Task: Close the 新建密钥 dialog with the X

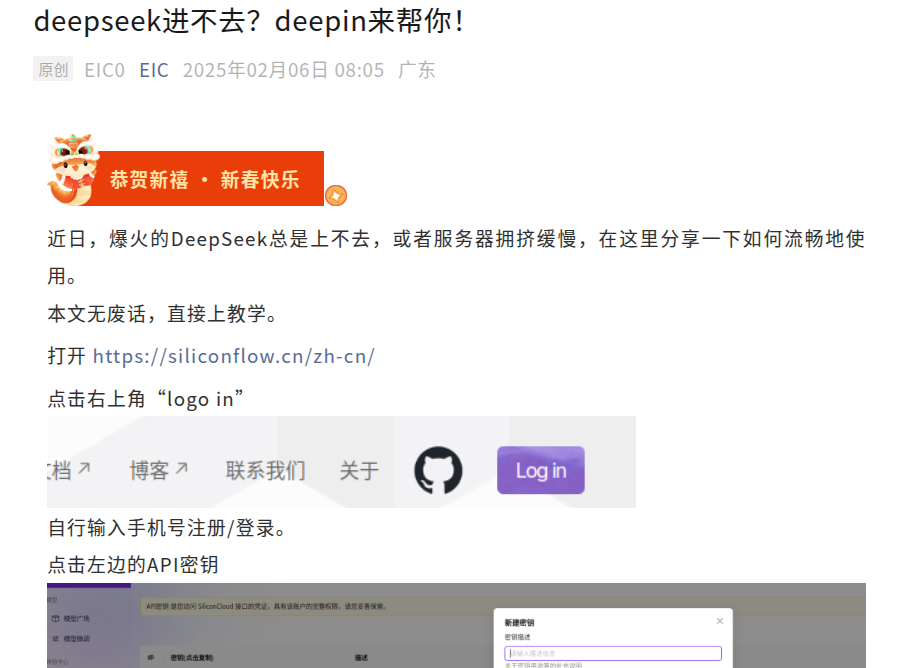Action: (720, 621)
